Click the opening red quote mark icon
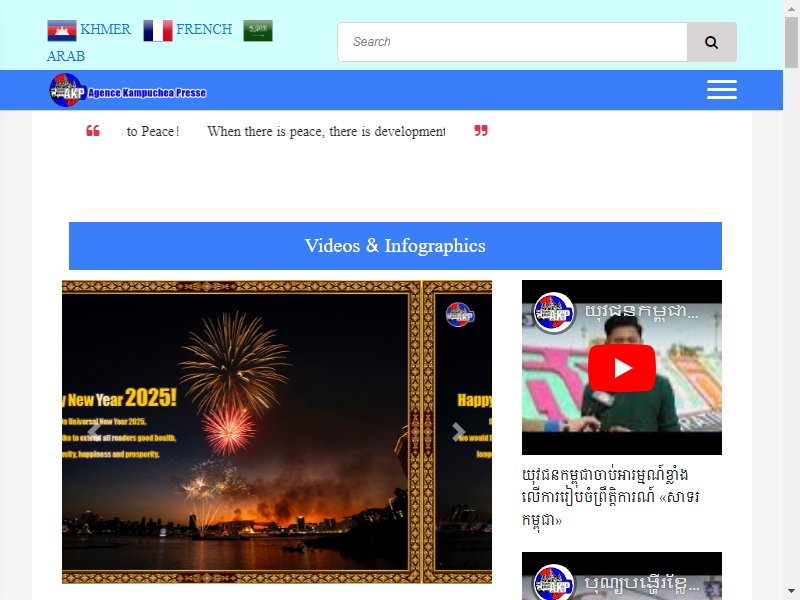 [x=93, y=131]
